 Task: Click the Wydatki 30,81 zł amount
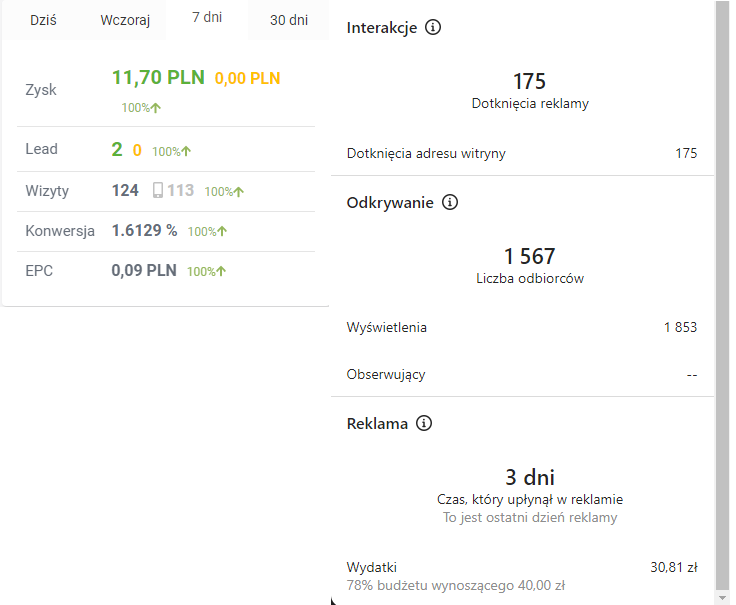tap(673, 567)
